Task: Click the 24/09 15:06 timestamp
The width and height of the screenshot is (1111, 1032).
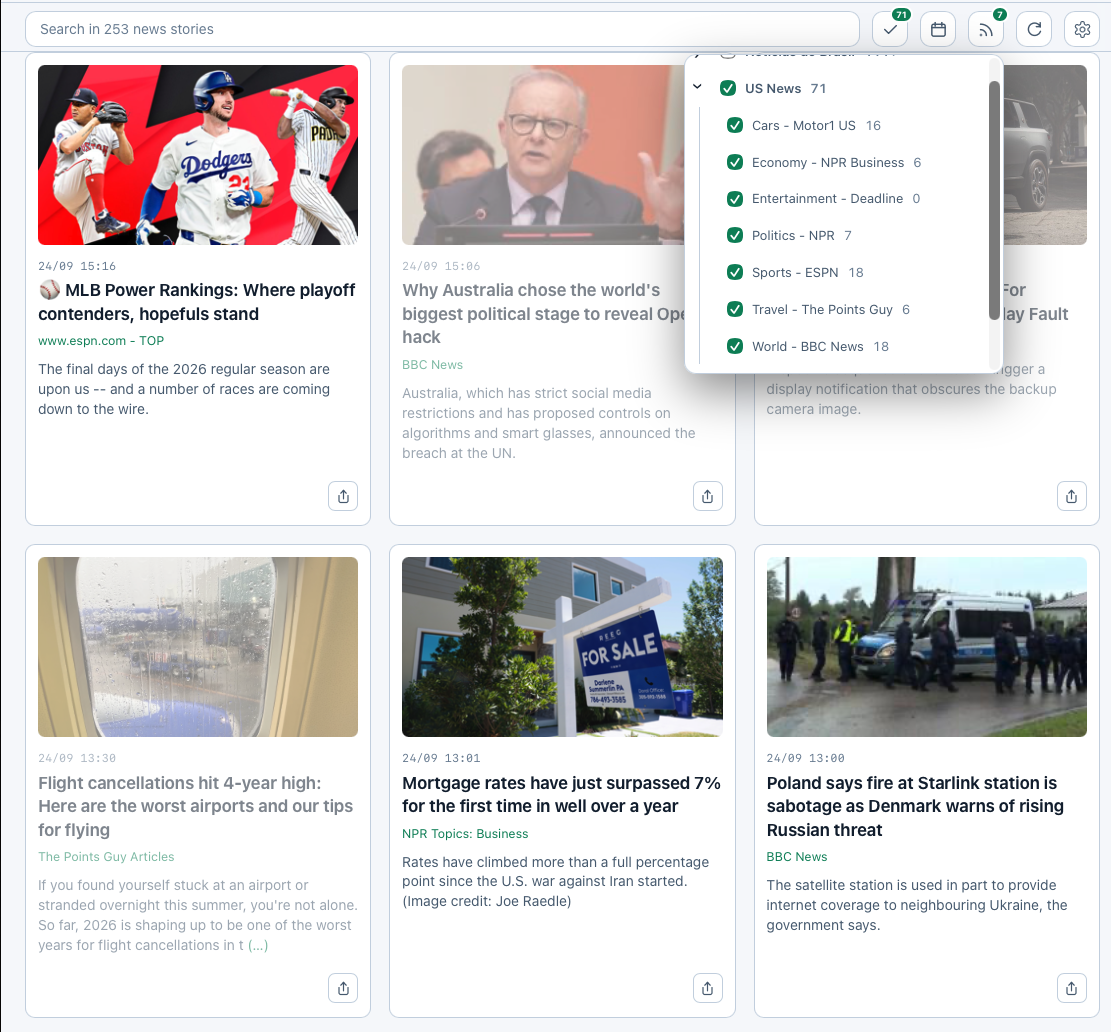Action: tap(441, 266)
